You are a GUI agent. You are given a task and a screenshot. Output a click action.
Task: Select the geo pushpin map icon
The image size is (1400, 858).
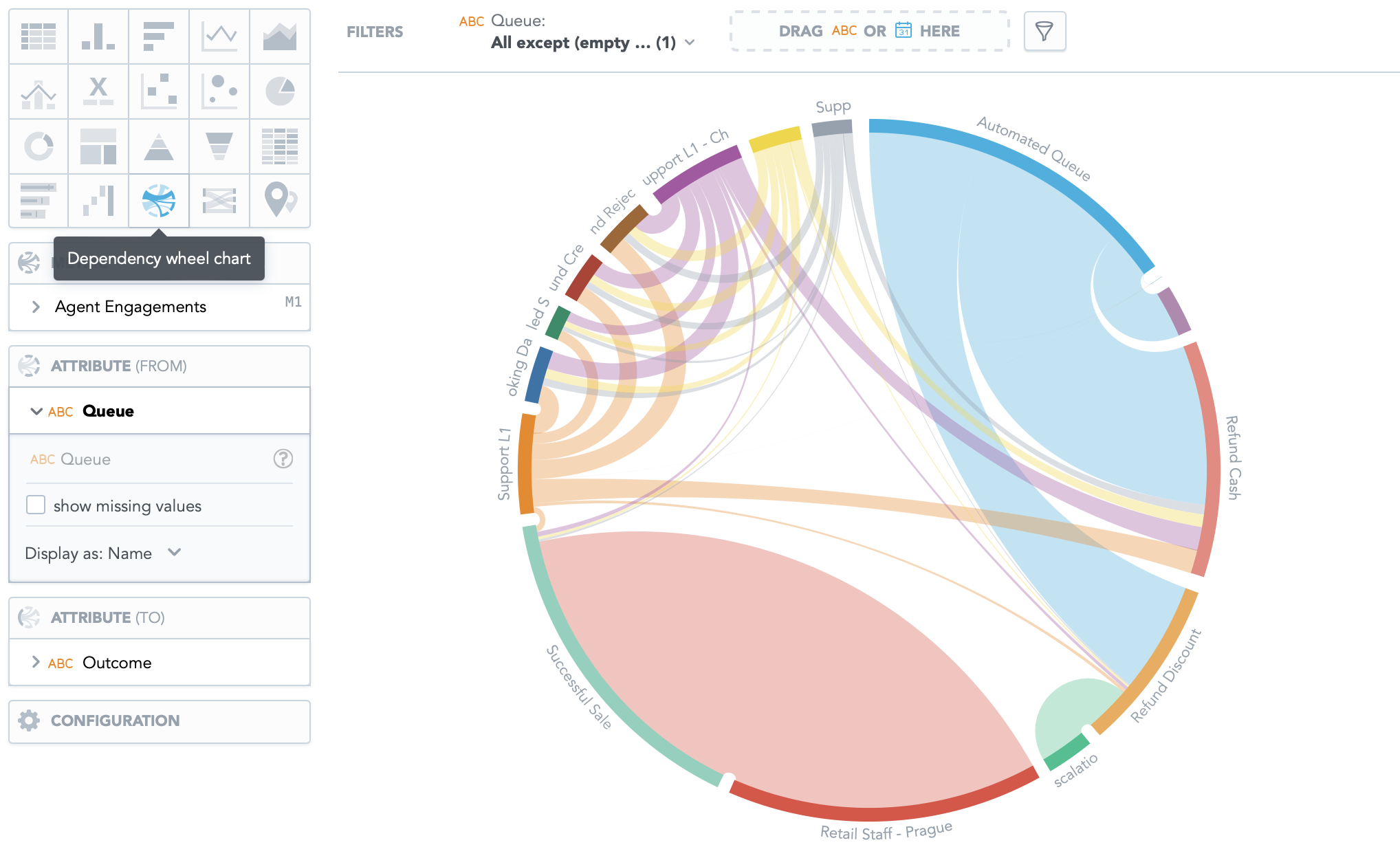click(x=280, y=200)
